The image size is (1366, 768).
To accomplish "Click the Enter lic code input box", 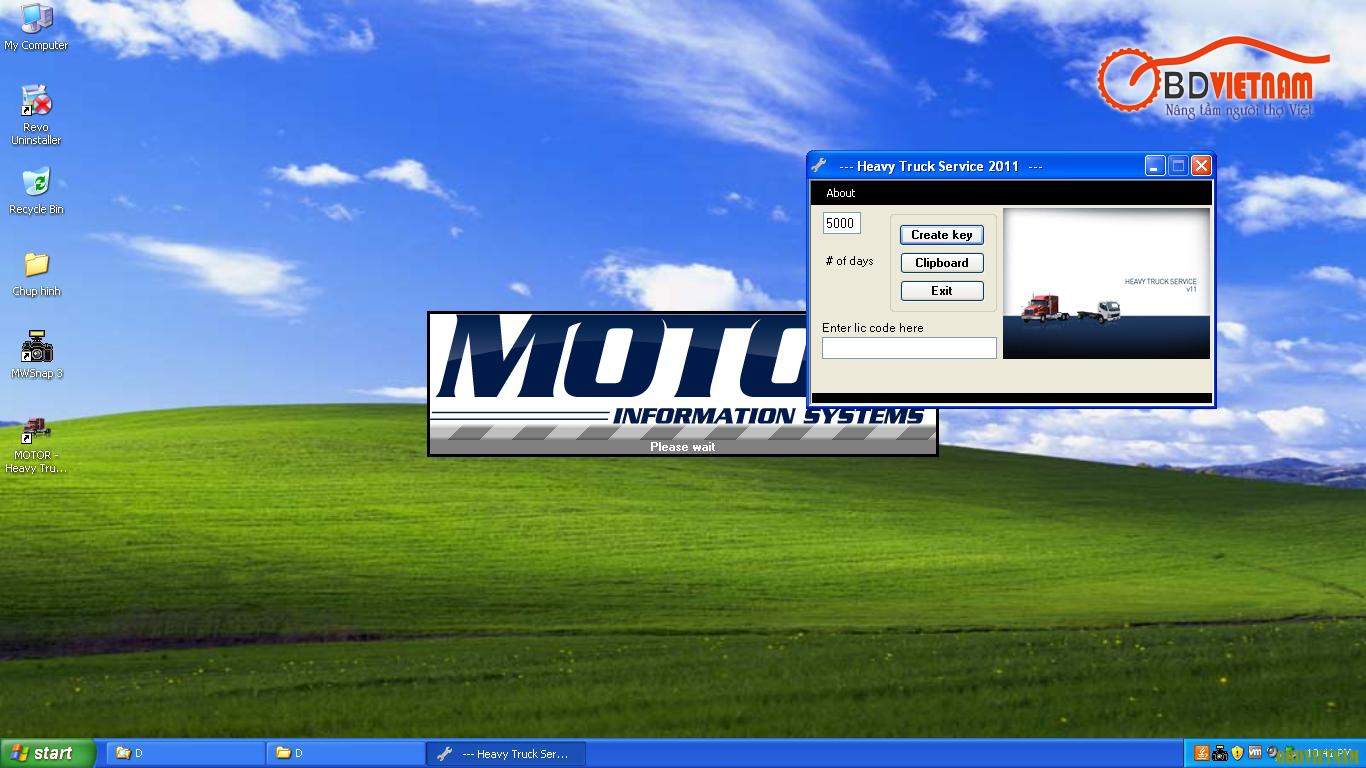I will (x=909, y=348).
